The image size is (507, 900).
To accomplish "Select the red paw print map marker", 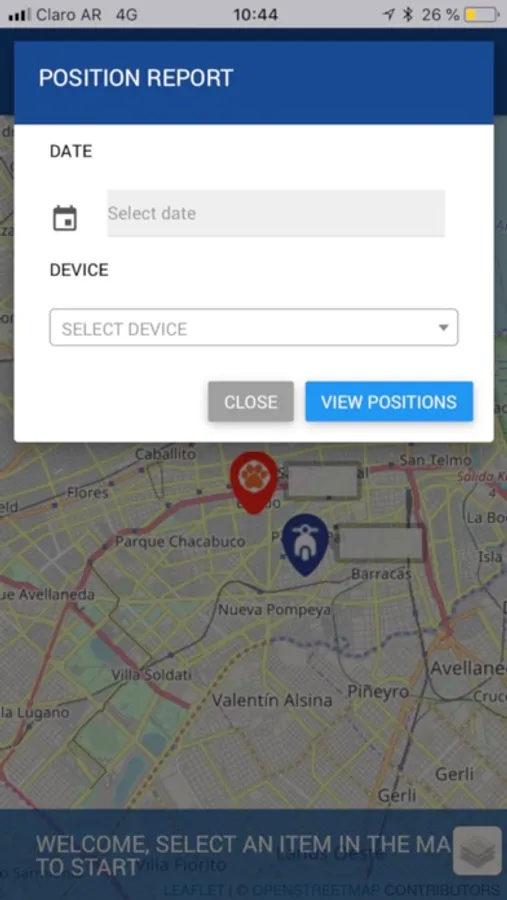I will 254,482.
